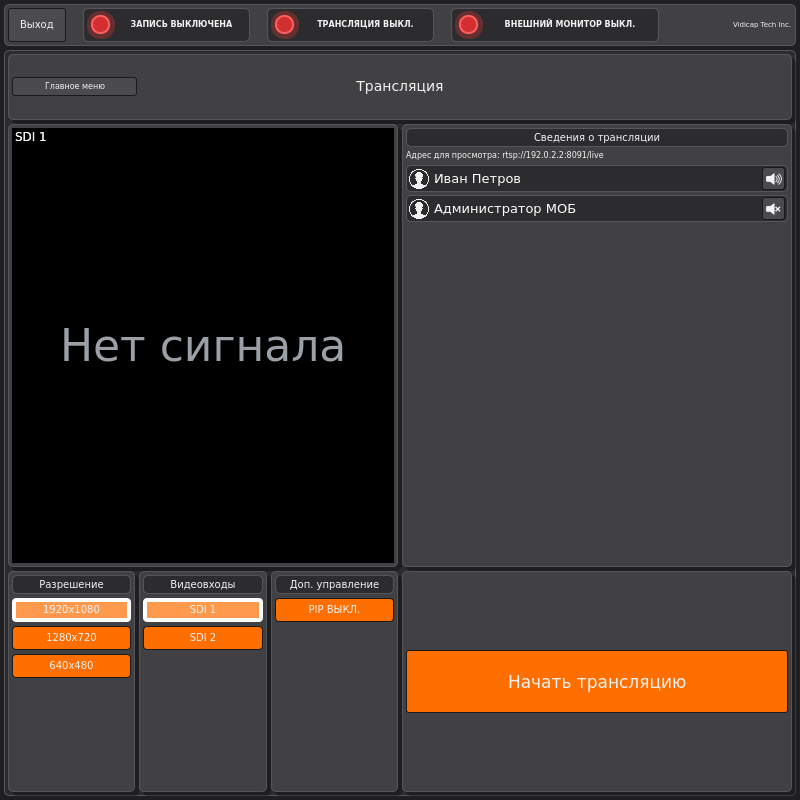Click the Трансляция page title
800x800 pixels.
pos(399,86)
